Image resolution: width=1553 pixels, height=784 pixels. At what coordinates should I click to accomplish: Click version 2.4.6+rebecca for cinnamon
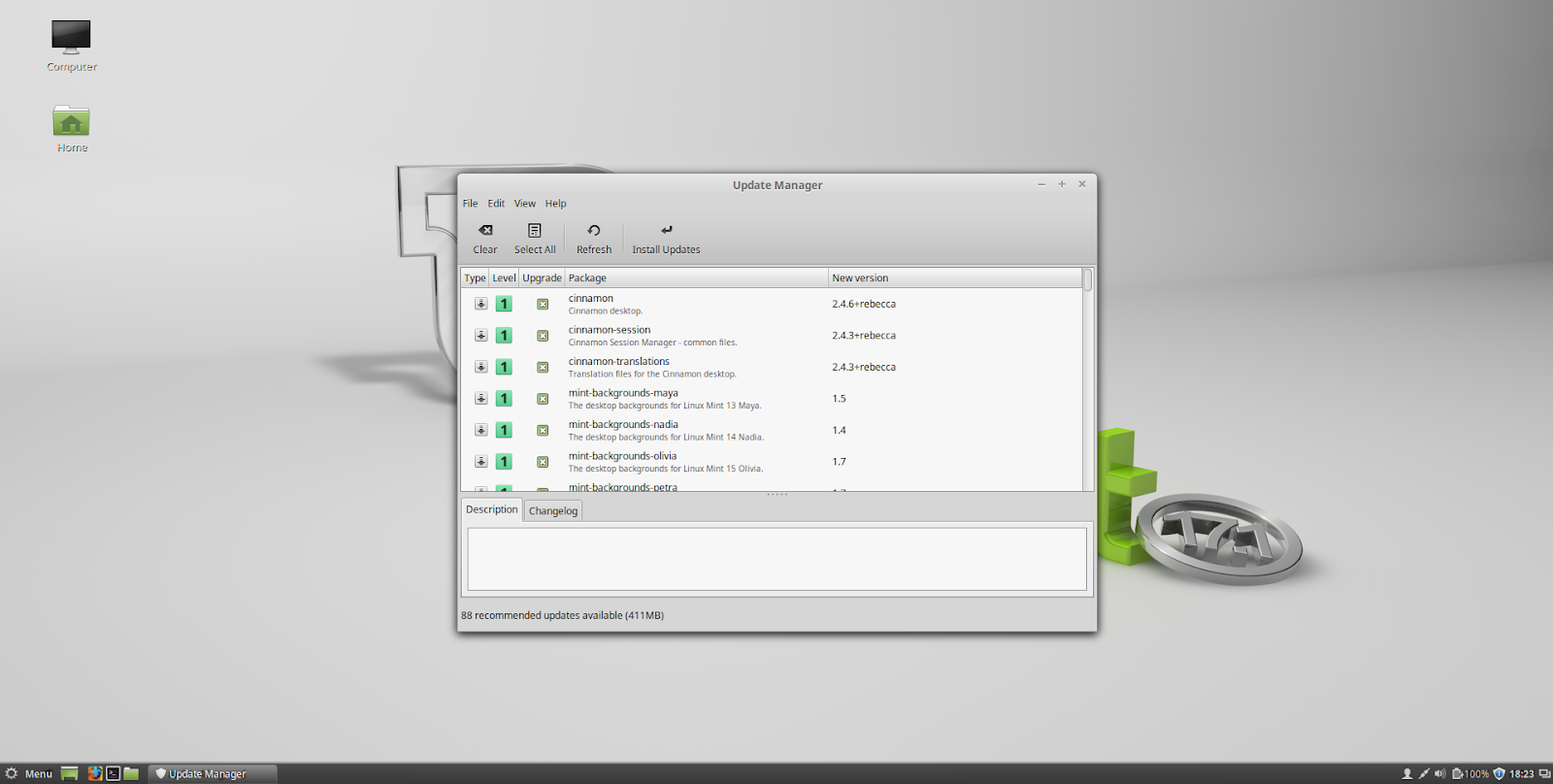click(864, 304)
